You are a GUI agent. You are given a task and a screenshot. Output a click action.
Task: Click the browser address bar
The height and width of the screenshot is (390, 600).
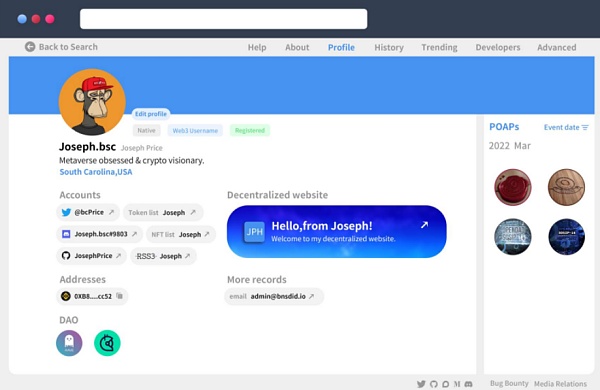pyautogui.click(x=223, y=19)
